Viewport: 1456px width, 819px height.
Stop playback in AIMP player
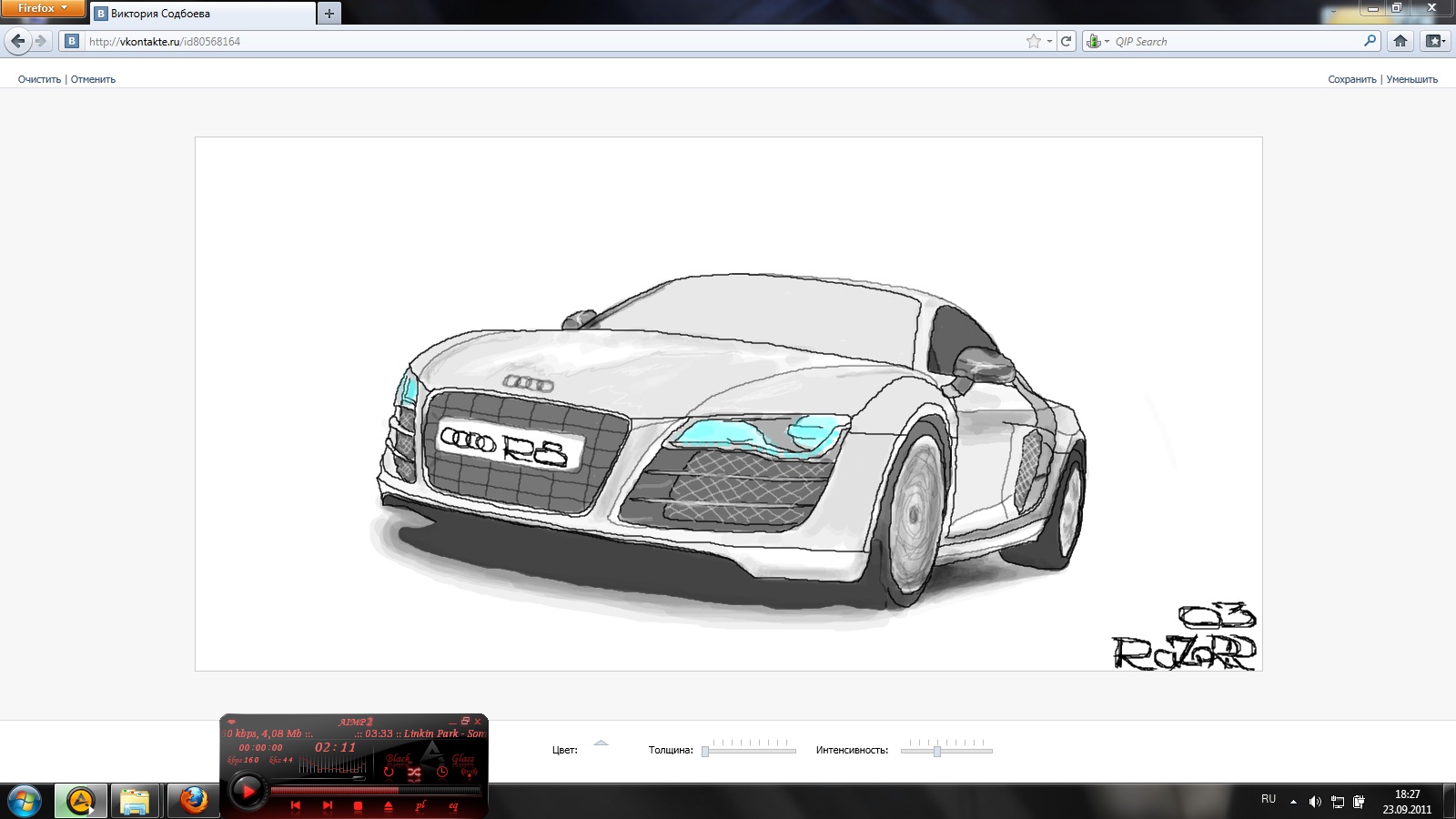coord(358,806)
